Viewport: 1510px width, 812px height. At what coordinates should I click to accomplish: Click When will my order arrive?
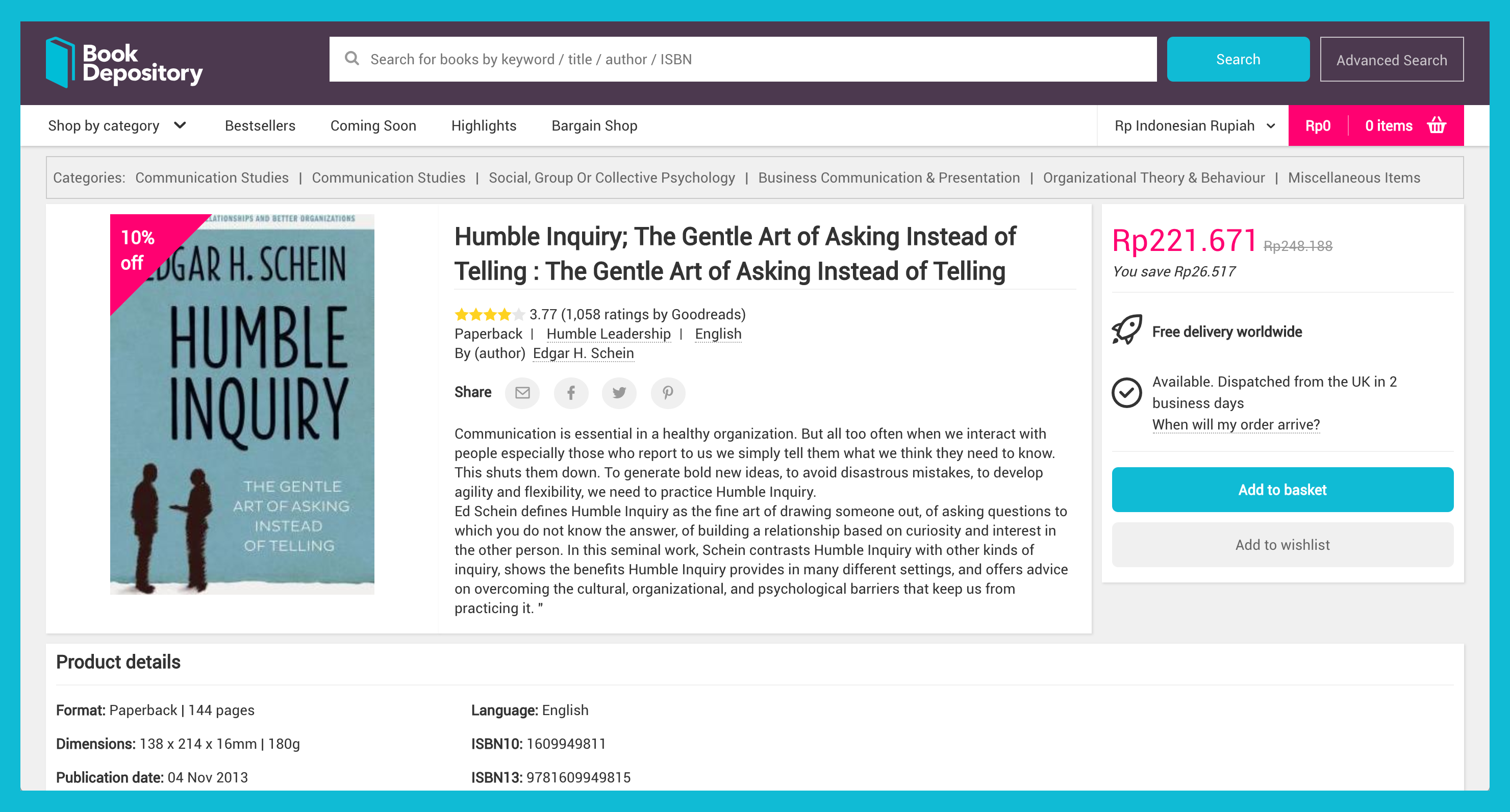tap(1236, 424)
